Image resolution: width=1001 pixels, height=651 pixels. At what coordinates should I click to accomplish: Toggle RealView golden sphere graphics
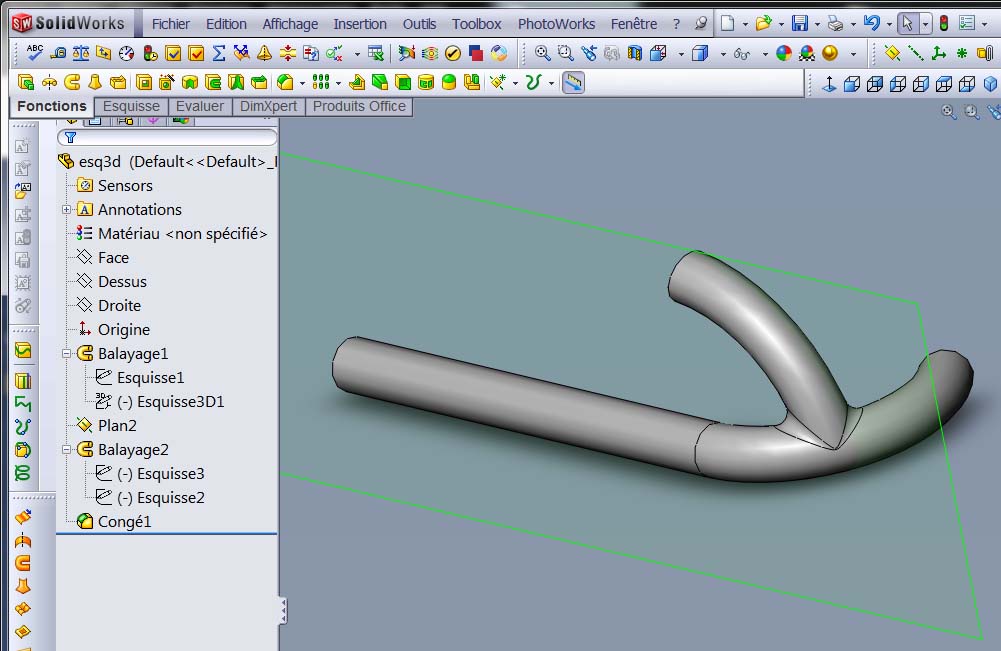pos(830,54)
